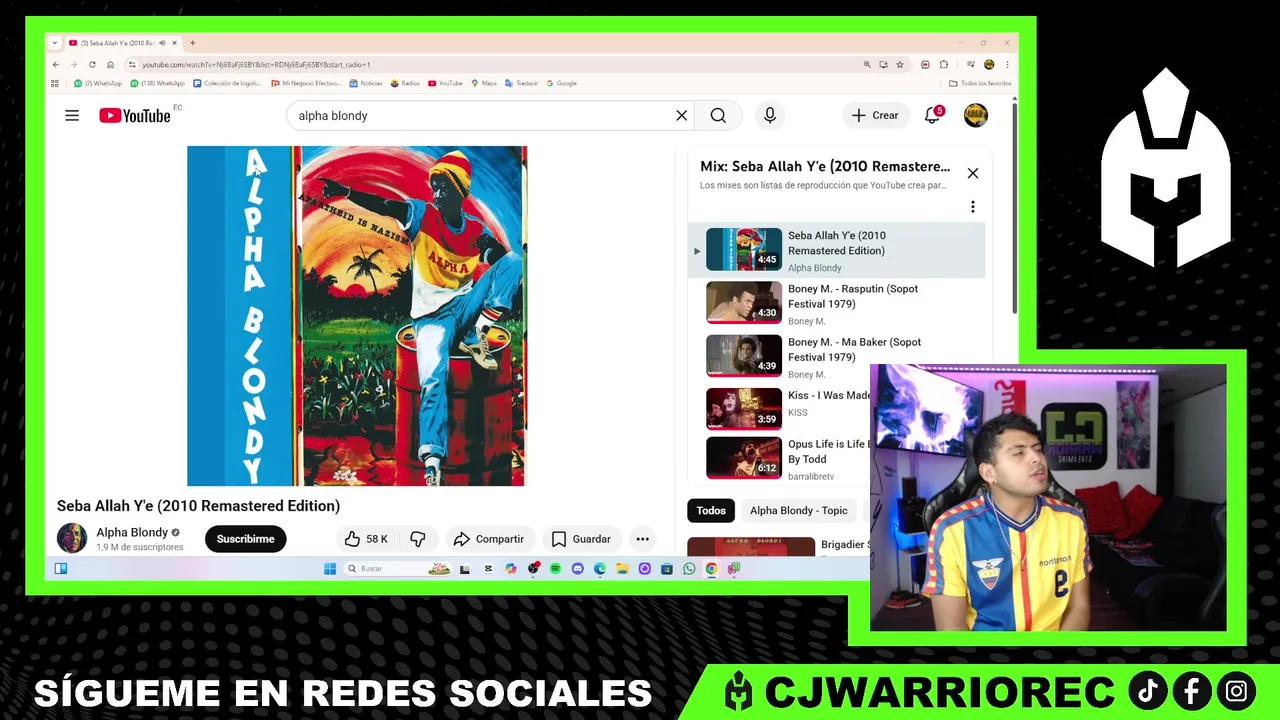The width and height of the screenshot is (1280, 720).
Task: Close the Mix playlist panel
Action: [972, 173]
